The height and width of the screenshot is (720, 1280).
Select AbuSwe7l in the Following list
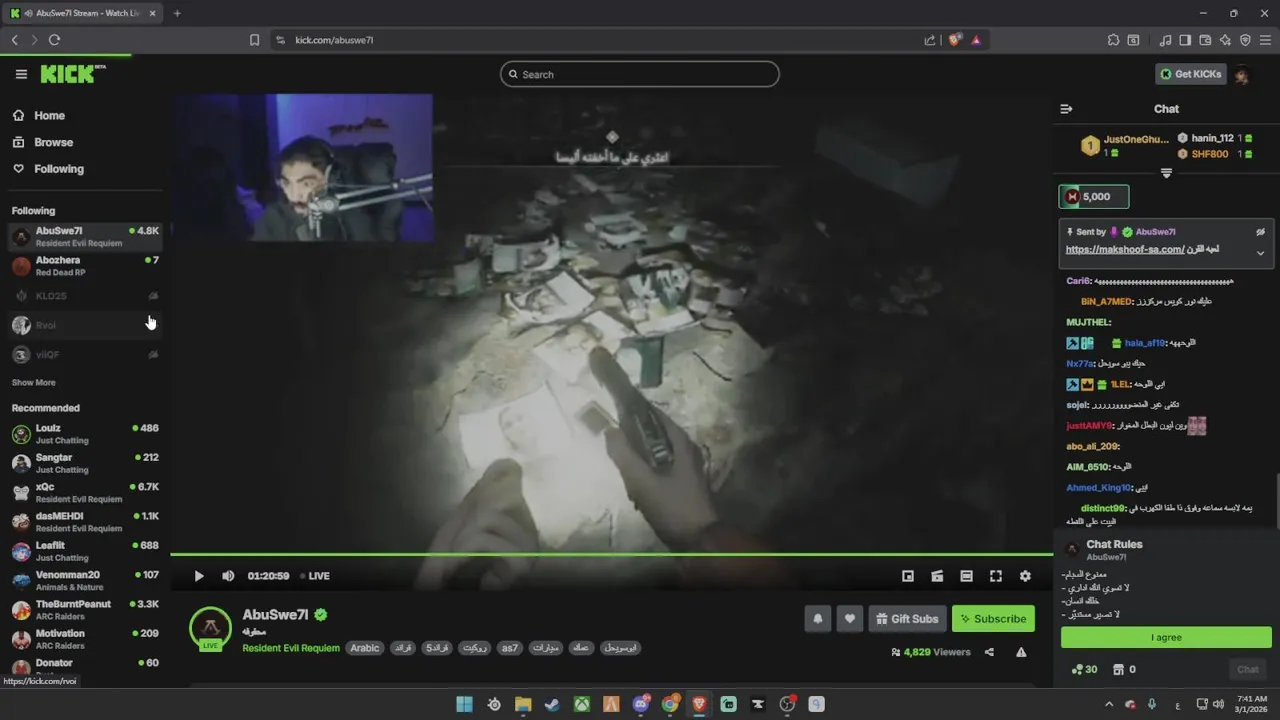pos(85,236)
